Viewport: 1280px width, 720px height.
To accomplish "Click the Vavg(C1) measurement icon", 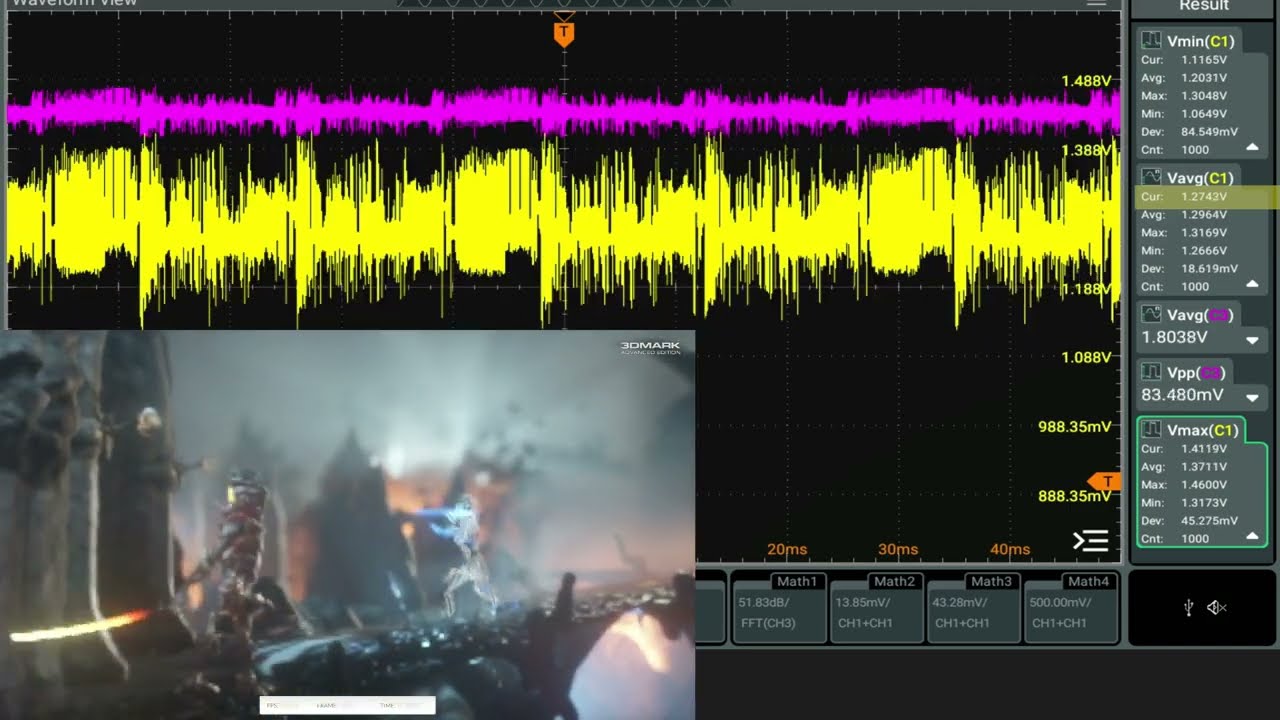I will [1151, 178].
